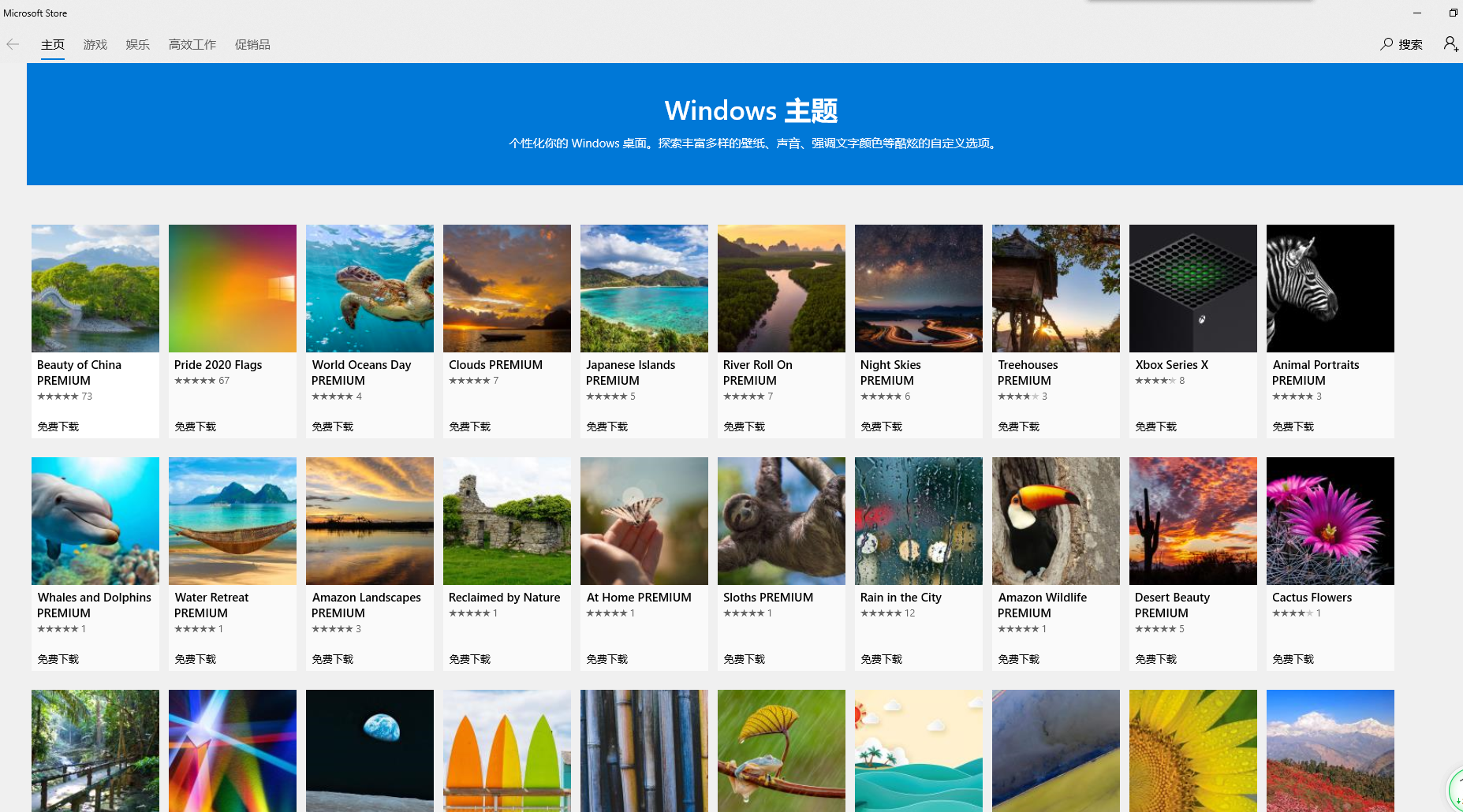The image size is (1463, 812).
Task: Open the Animal Portraits PREMIUM theme
Action: 1330,288
